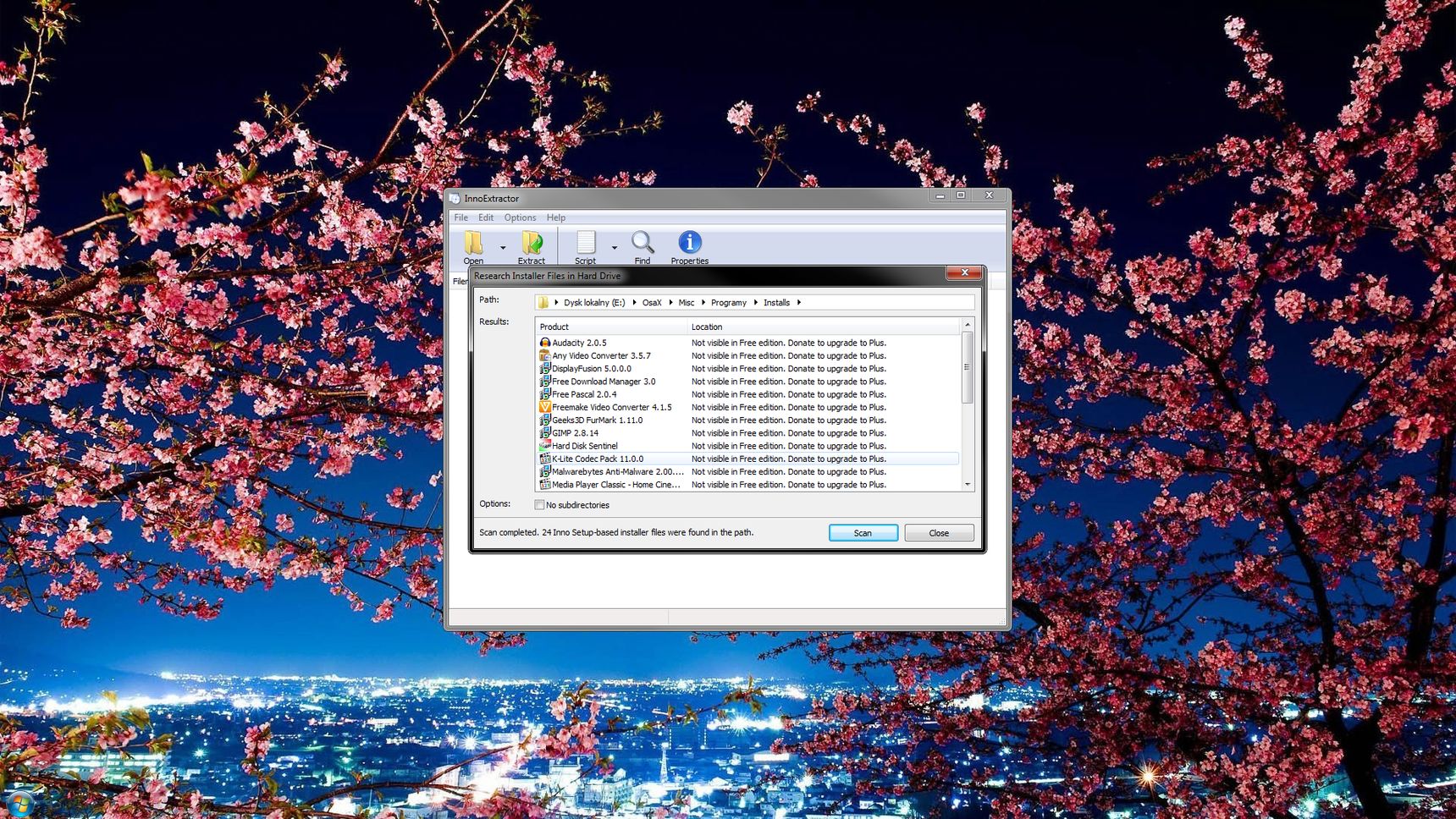Select the K-Lite Codec Pack 11.0.0 text
Screen dimensions: 1456x819
(x=598, y=459)
